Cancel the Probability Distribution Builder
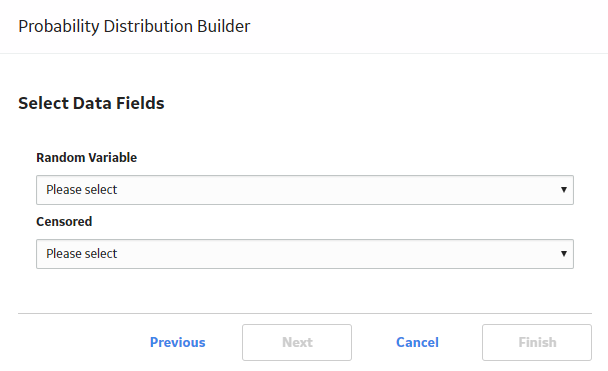The width and height of the screenshot is (608, 371). coord(417,342)
